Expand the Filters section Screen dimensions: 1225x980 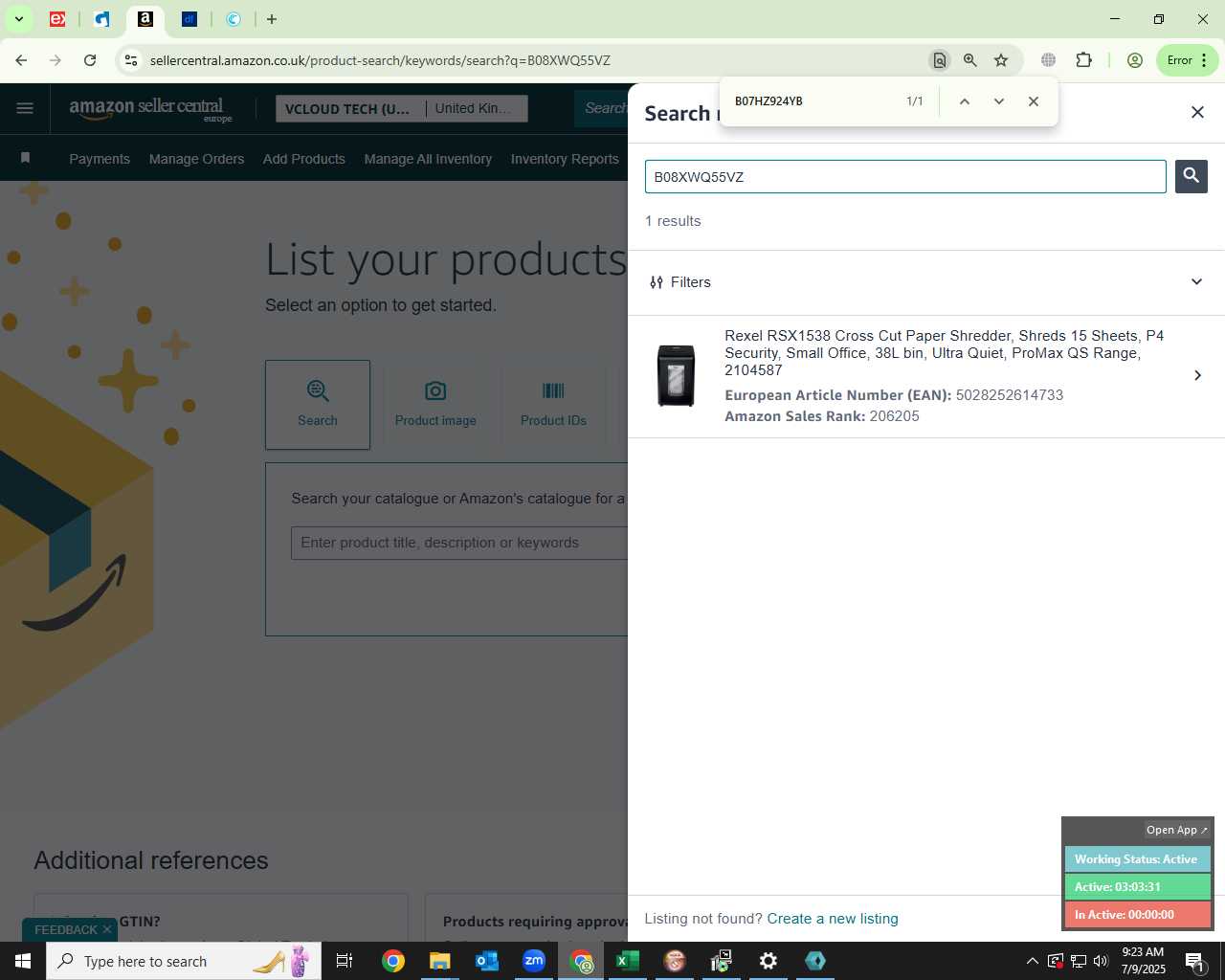coord(925,282)
